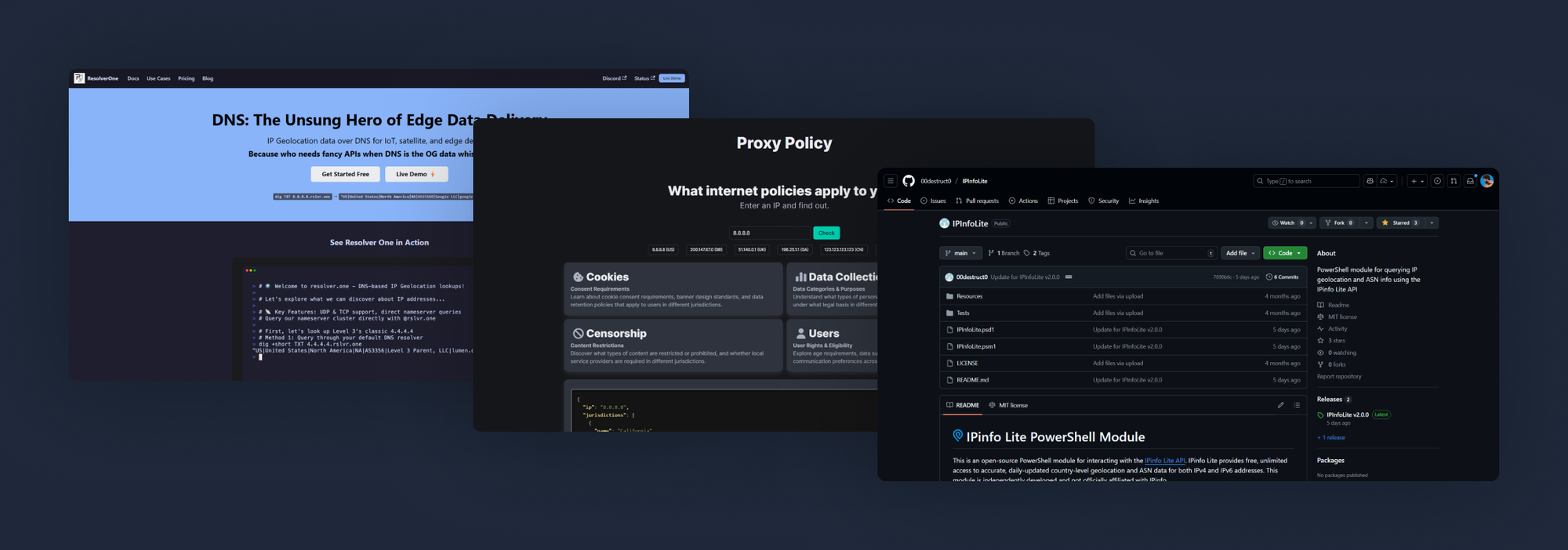The height and width of the screenshot is (550, 1568).
Task: Click the ResolverOne logo icon
Action: pos(79,78)
